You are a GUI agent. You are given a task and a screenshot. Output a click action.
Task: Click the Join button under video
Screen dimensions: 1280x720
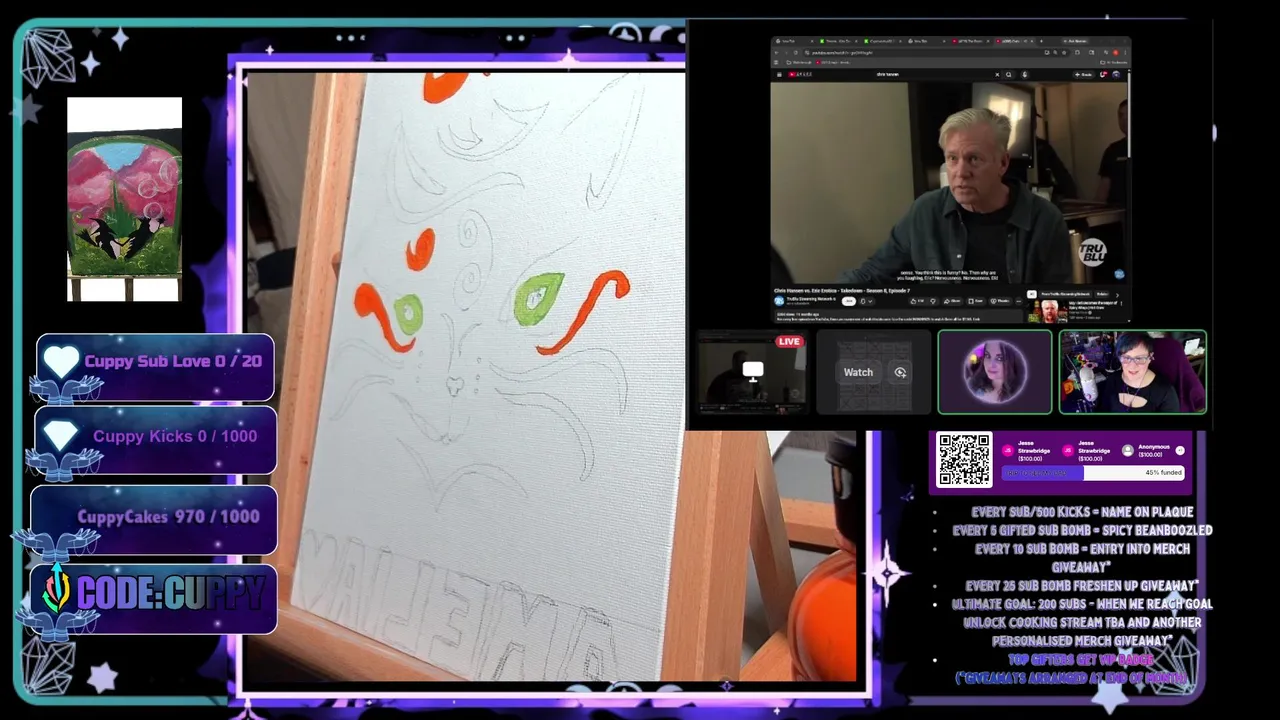849,301
